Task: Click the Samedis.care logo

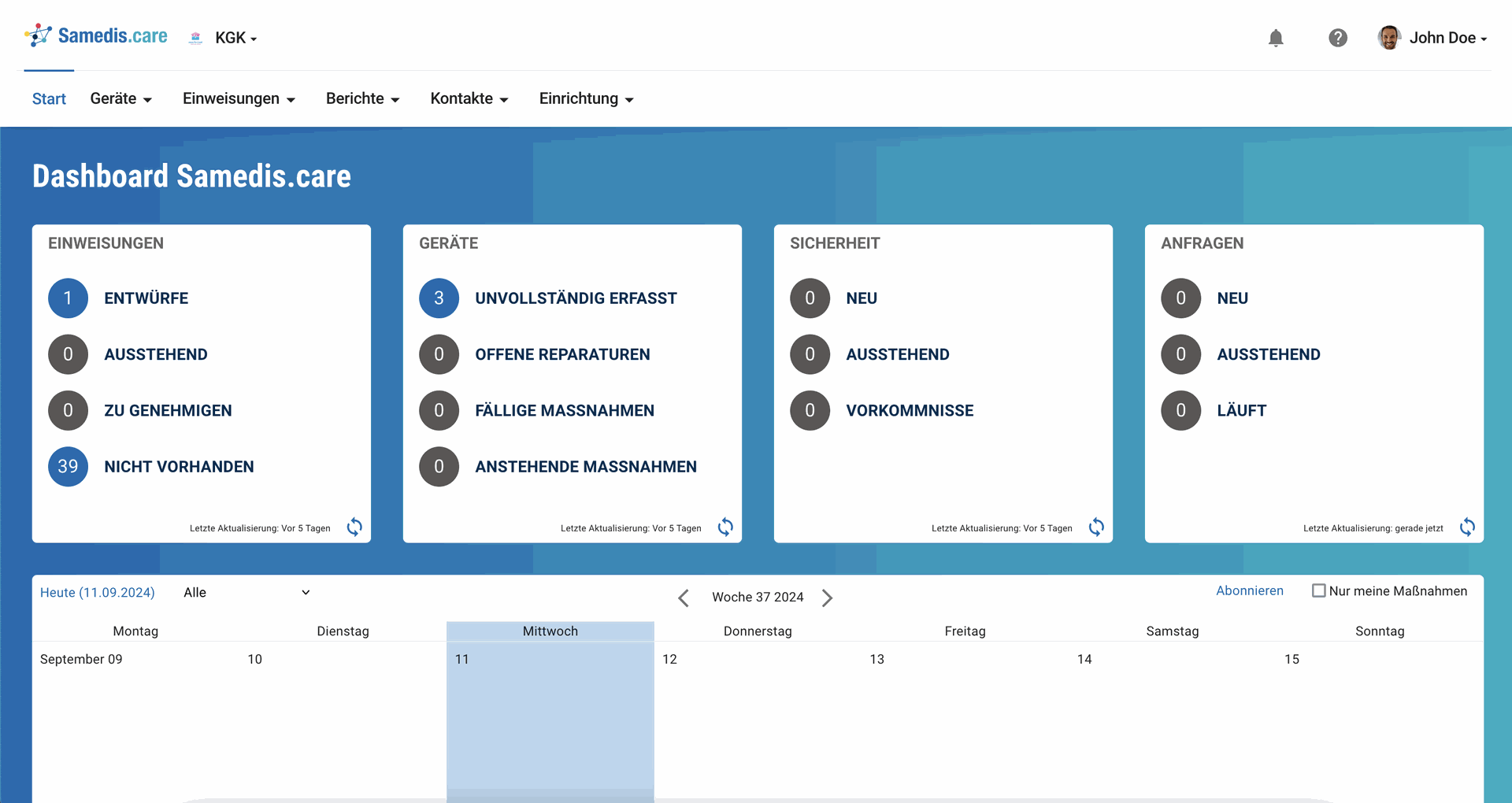Action: coord(95,35)
